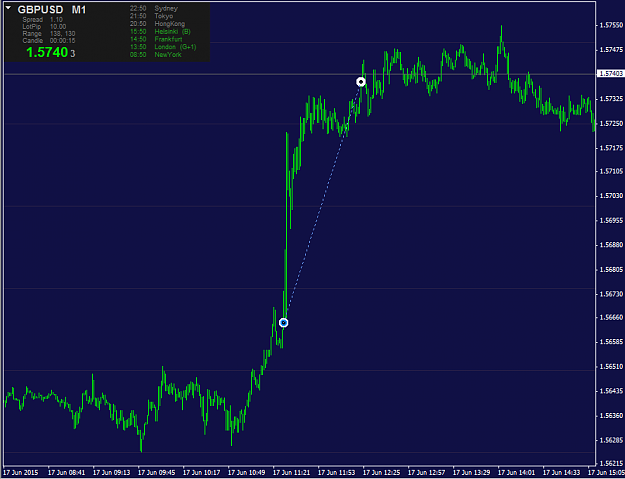Click the 17 Jun 13:29 time label

coord(472,473)
